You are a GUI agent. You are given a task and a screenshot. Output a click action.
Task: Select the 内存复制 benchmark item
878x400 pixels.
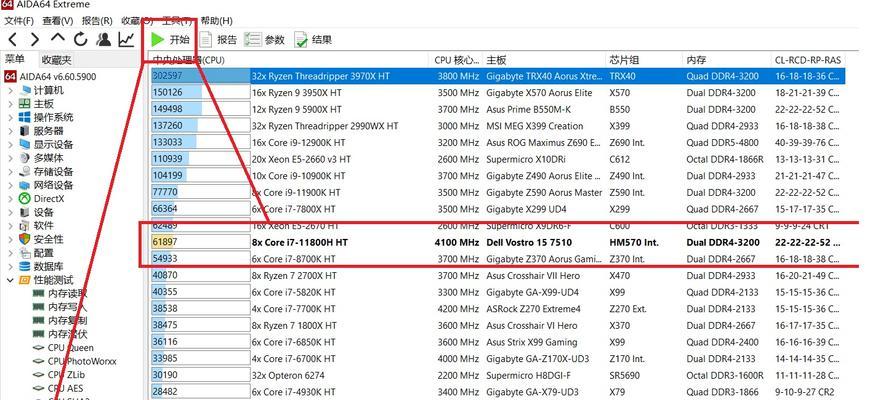(x=60, y=320)
